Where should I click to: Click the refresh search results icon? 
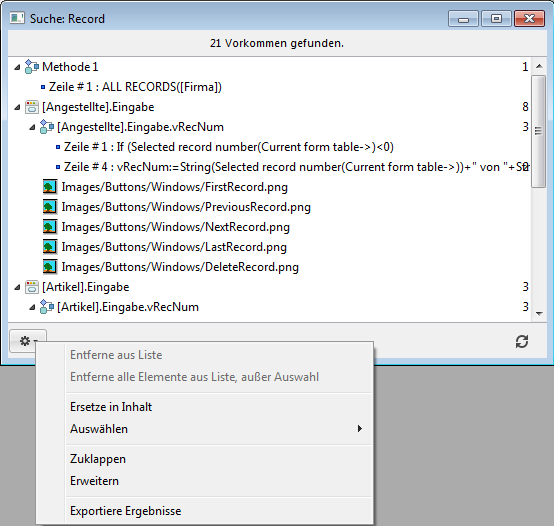(522, 341)
